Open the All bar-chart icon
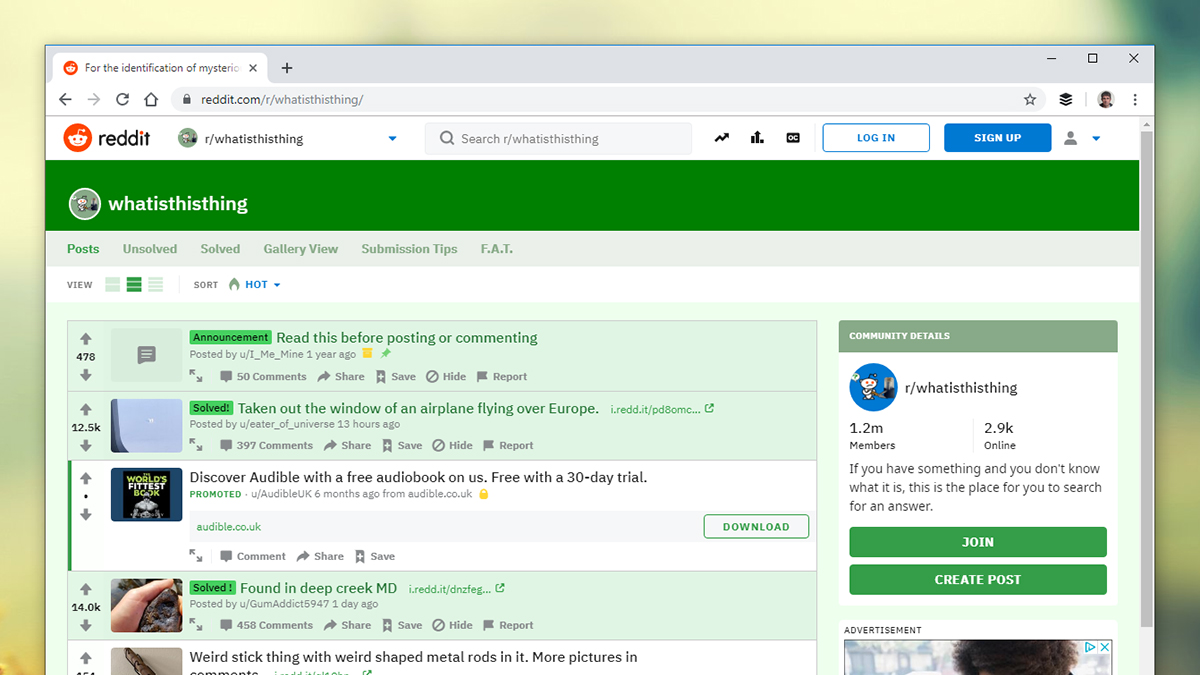Viewport: 1200px width, 675px height. click(757, 138)
